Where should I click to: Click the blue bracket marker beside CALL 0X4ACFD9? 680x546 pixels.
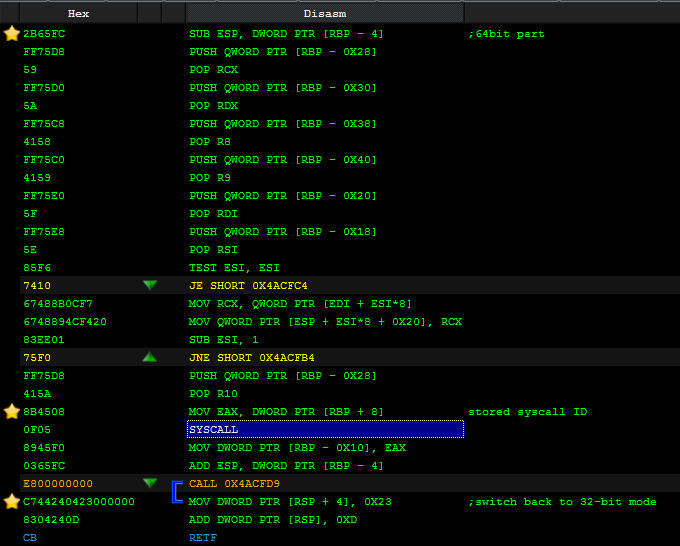point(177,492)
